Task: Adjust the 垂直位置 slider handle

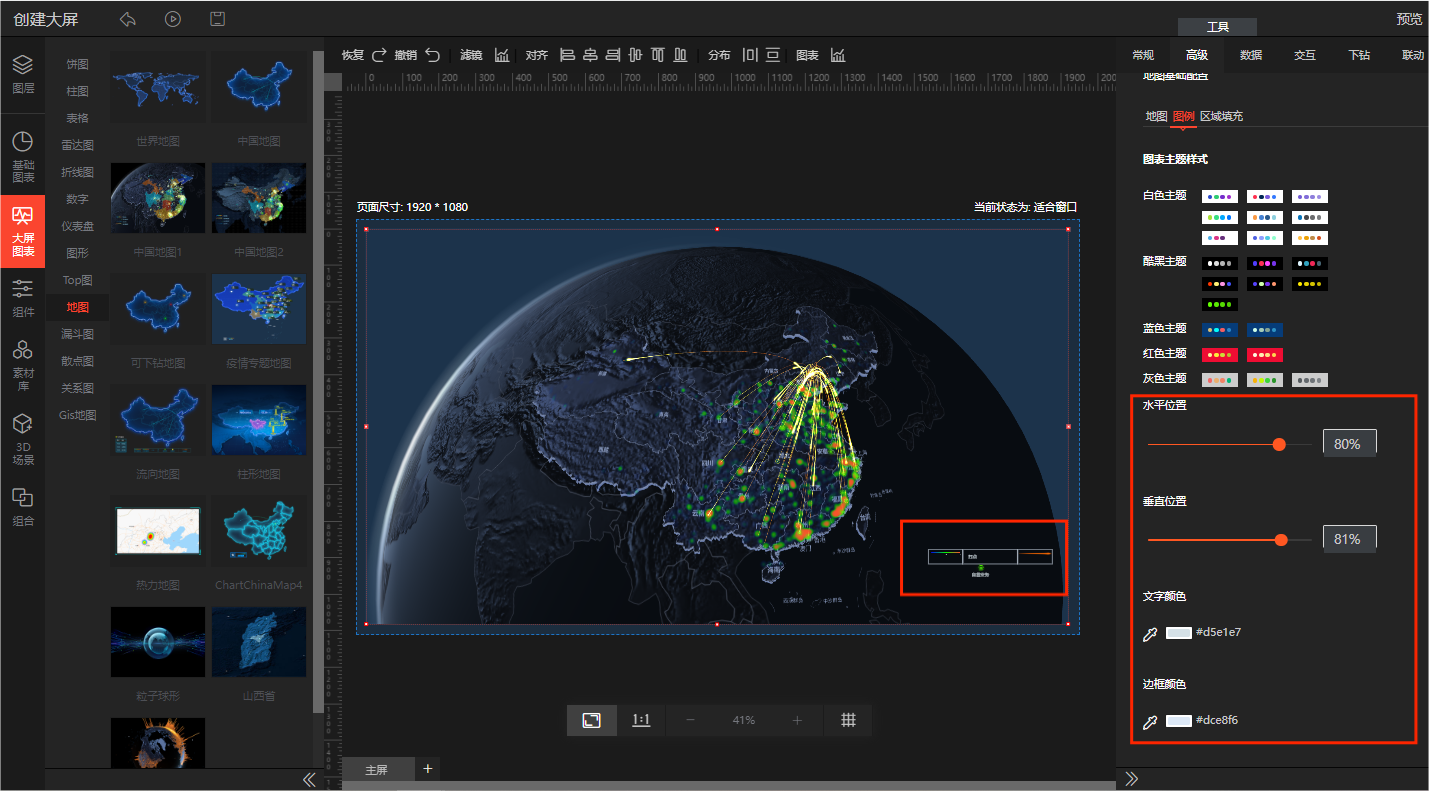Action: 1281,539
